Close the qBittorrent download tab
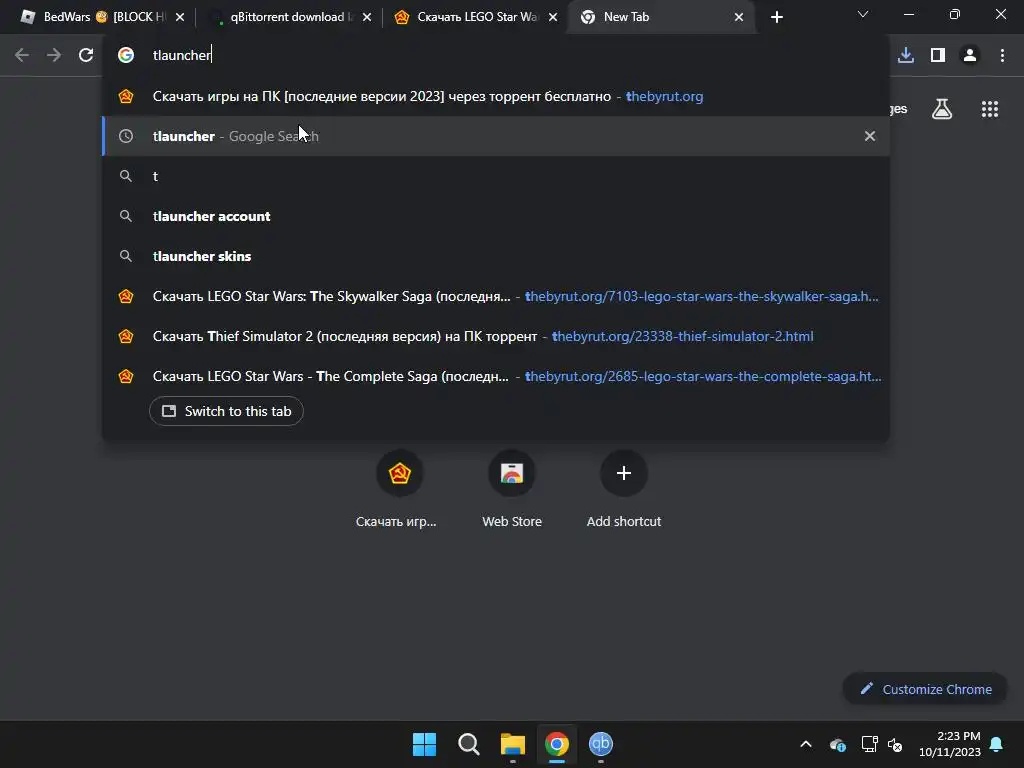Screen dimensions: 1024x768 tap(367, 17)
